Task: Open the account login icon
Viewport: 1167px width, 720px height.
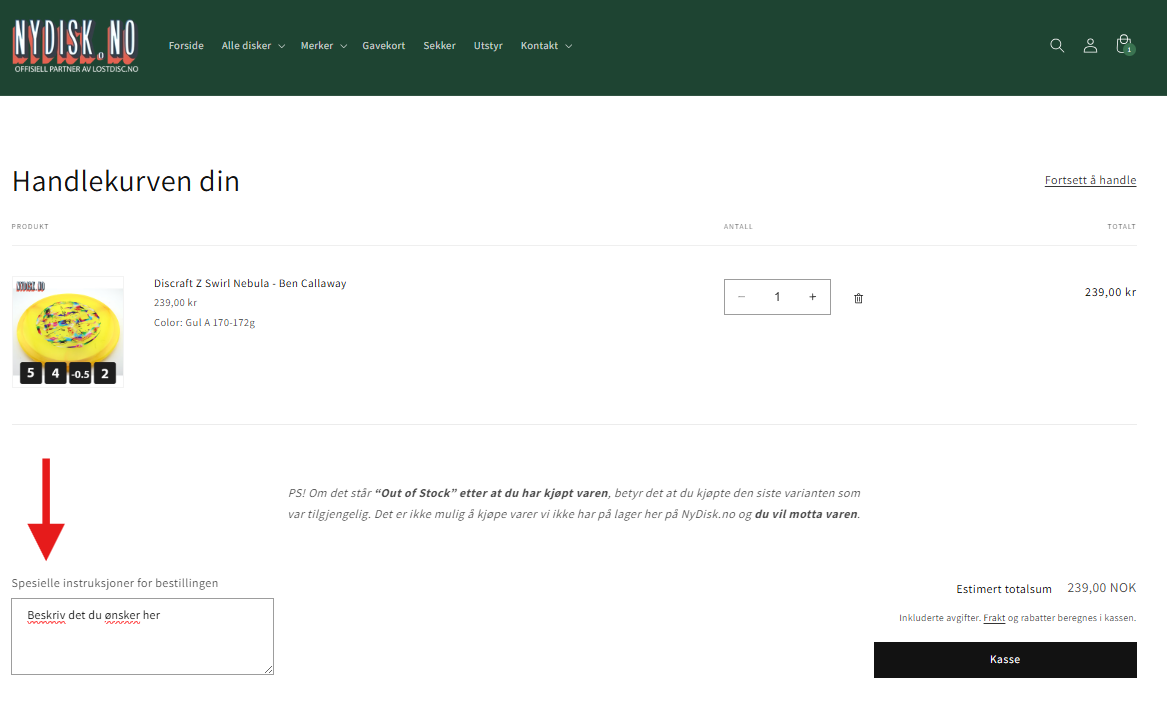Action: click(x=1090, y=46)
